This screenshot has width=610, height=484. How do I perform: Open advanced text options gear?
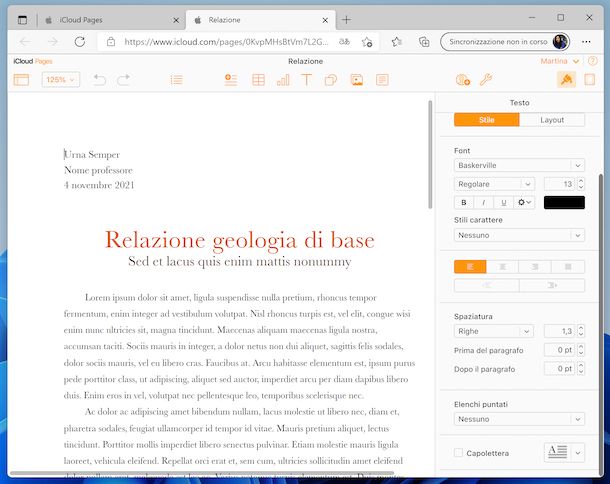click(x=524, y=202)
